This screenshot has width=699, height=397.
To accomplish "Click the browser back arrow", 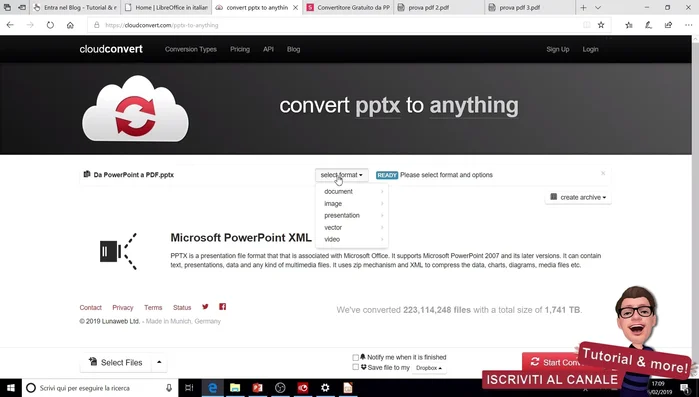I will pyautogui.click(x=10, y=25).
